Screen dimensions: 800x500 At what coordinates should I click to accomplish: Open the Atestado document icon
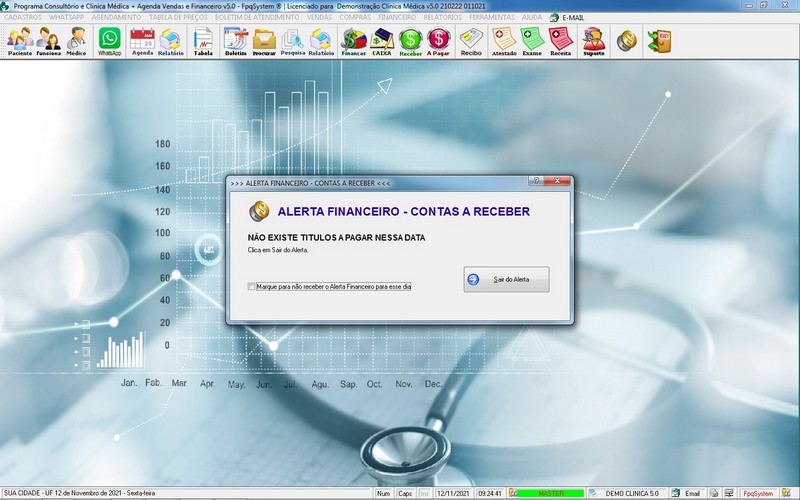point(504,41)
